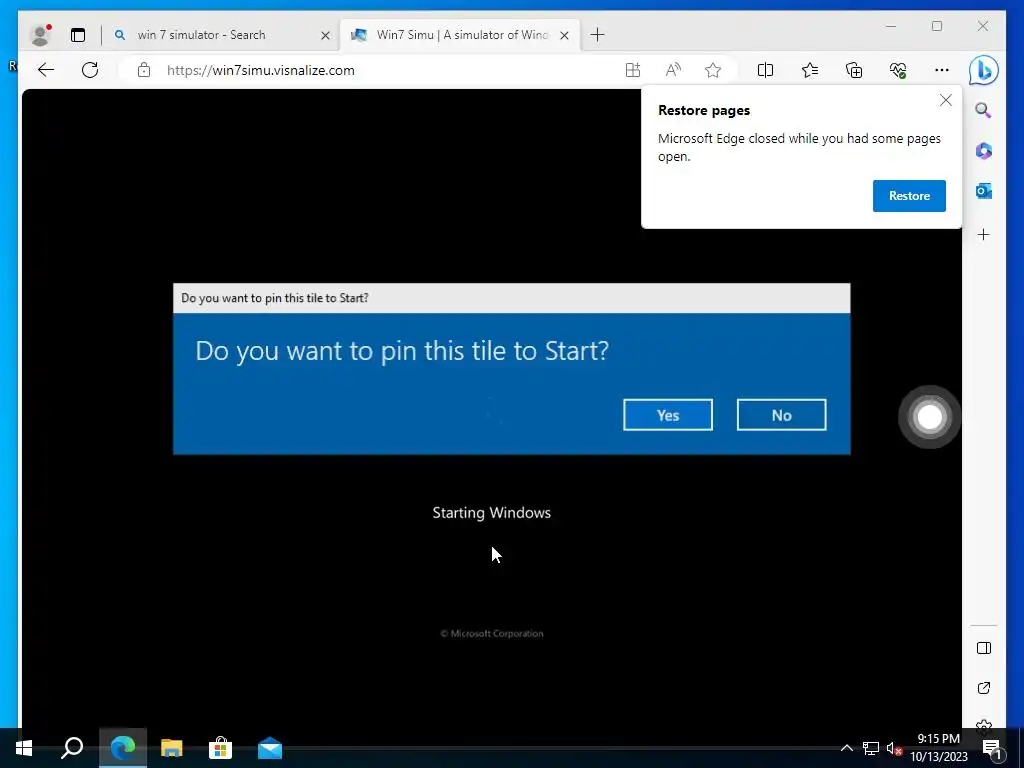Go back to the previous page

[46, 70]
